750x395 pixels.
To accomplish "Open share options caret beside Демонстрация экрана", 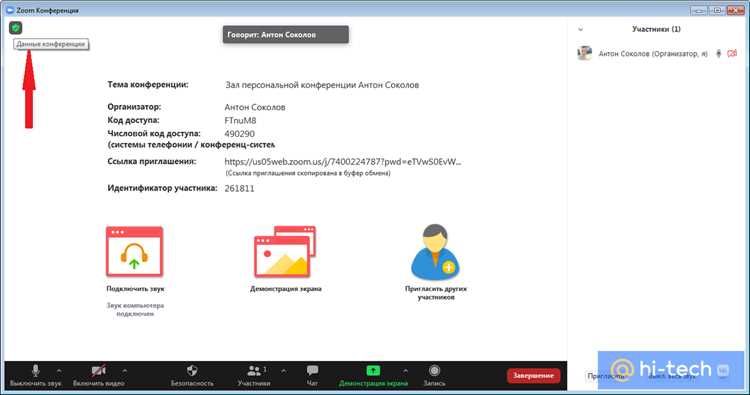I will (406, 371).
